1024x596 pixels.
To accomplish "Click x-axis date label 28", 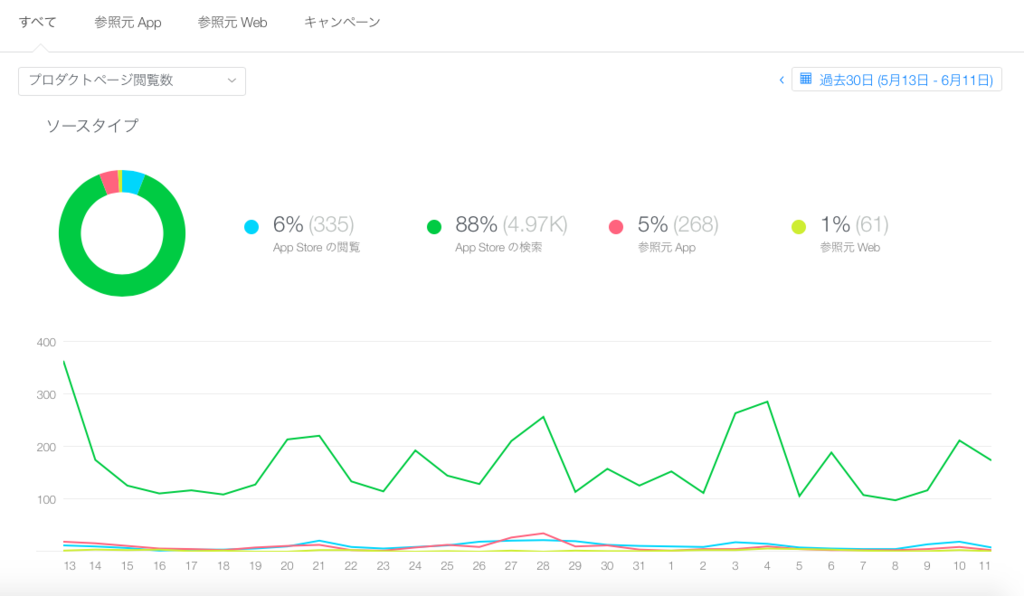I will click(543, 566).
